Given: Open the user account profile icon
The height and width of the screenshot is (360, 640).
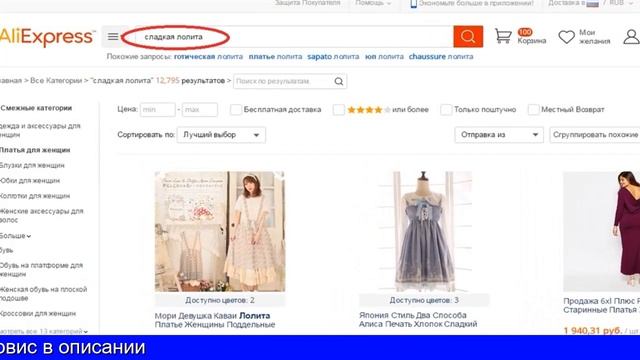Looking at the screenshot, I should (x=631, y=37).
